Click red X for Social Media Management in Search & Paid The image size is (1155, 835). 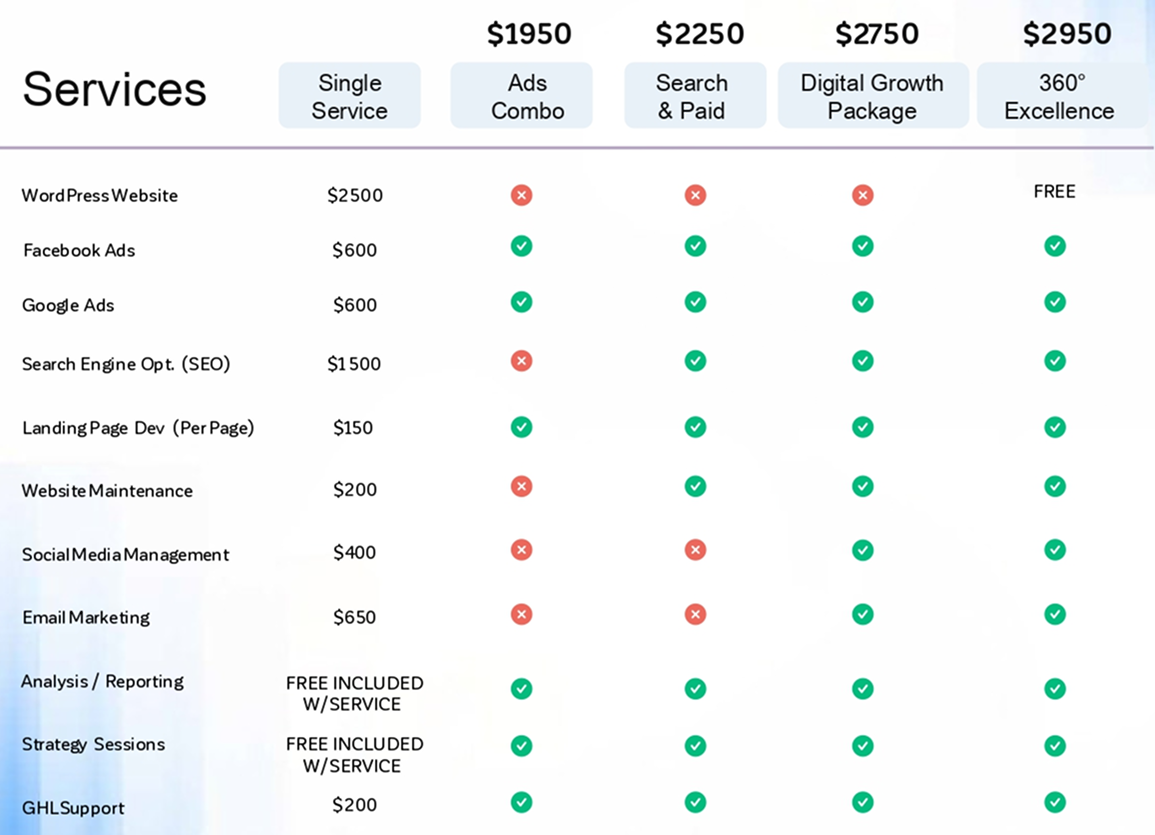[695, 550]
